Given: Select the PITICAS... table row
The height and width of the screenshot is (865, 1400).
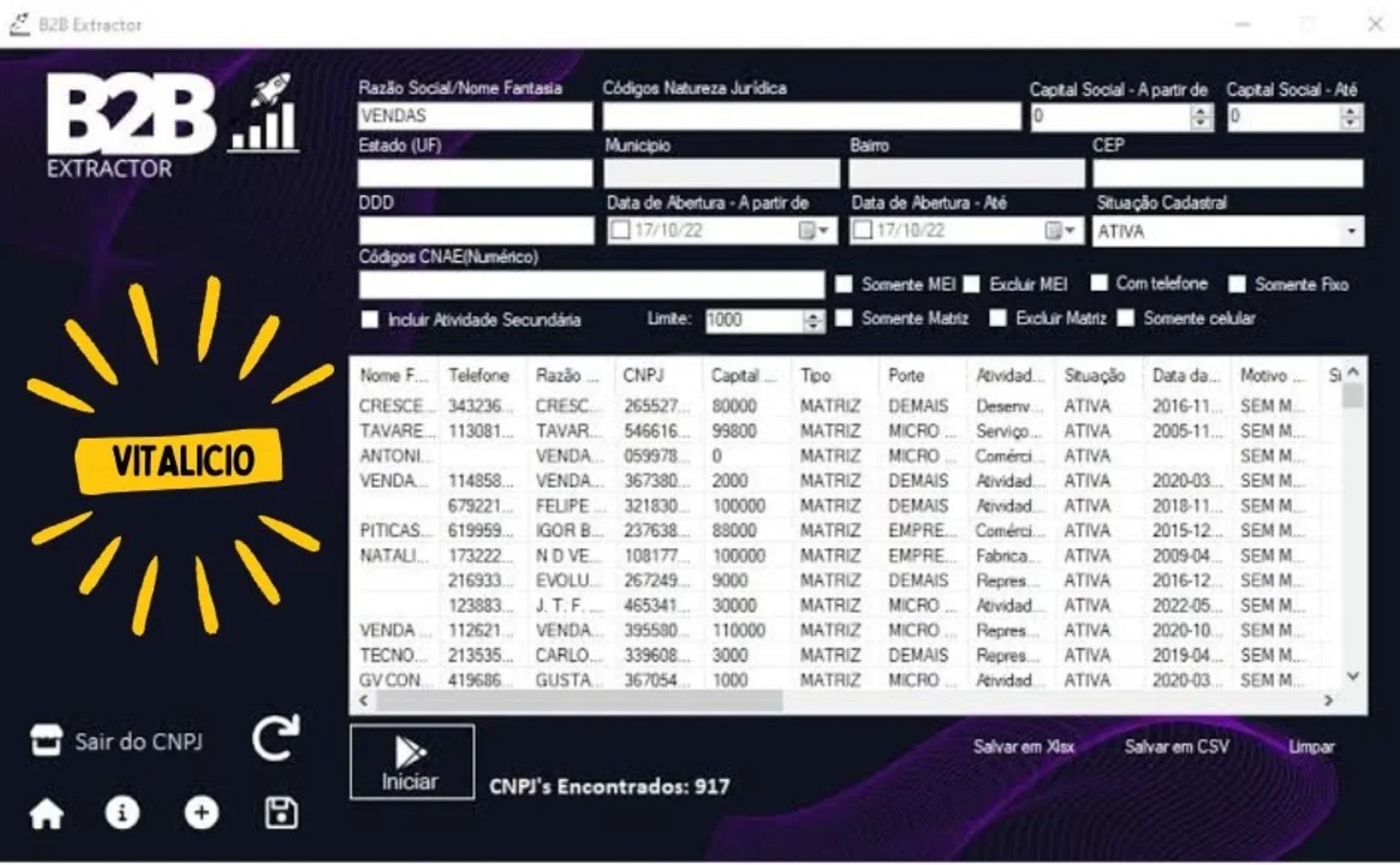Looking at the screenshot, I should coord(848,531).
